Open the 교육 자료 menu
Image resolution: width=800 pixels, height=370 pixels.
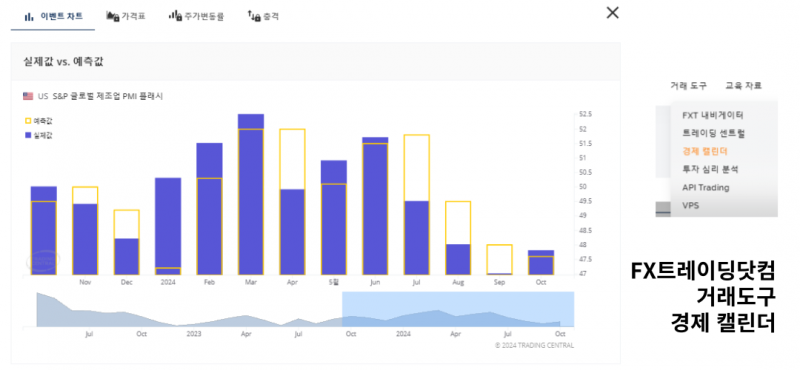[743, 86]
